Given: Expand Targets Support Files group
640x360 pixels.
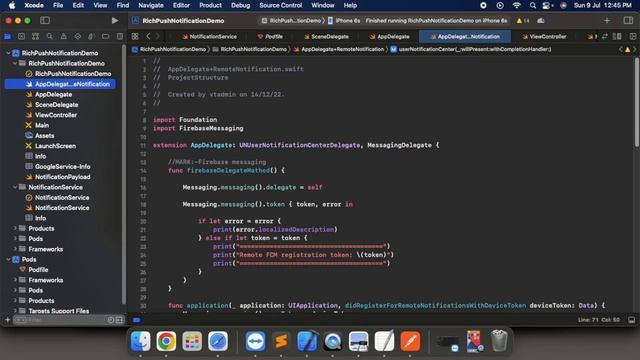Looking at the screenshot, I should tap(15, 311).
